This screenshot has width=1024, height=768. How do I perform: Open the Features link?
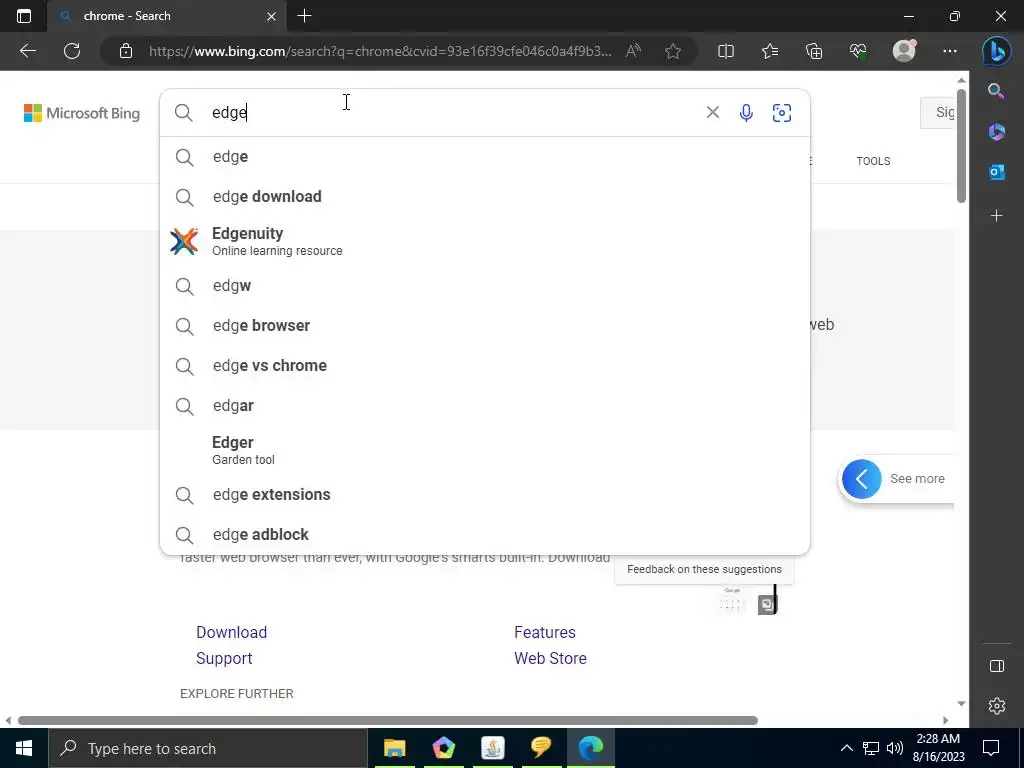click(x=545, y=632)
